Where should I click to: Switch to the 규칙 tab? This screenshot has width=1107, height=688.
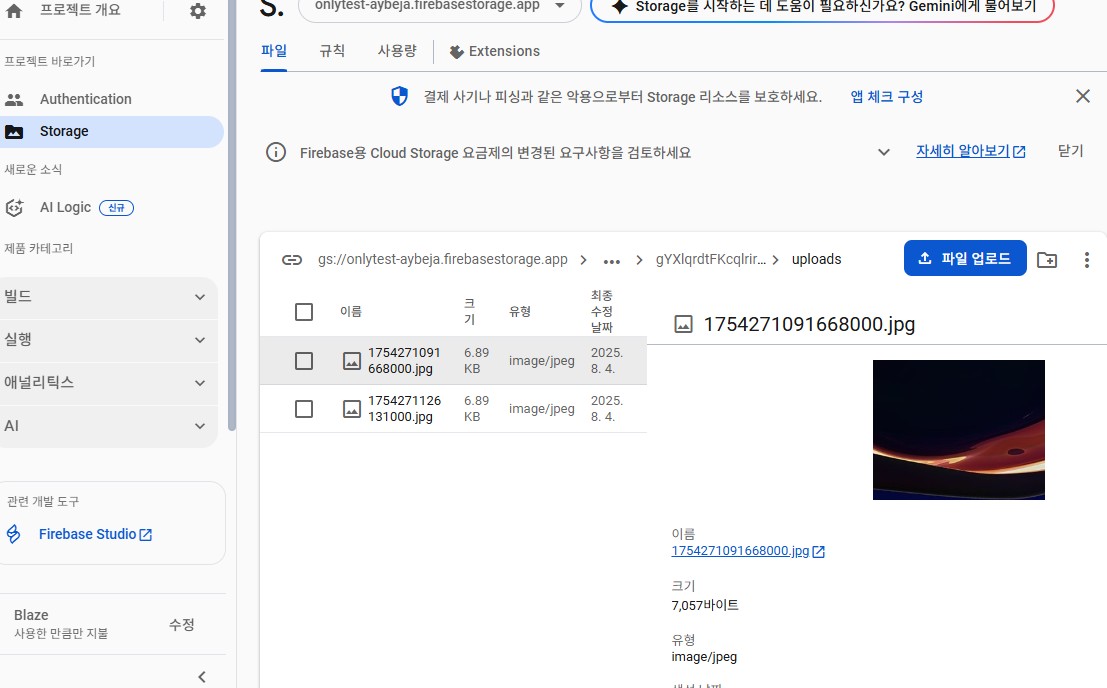click(332, 51)
